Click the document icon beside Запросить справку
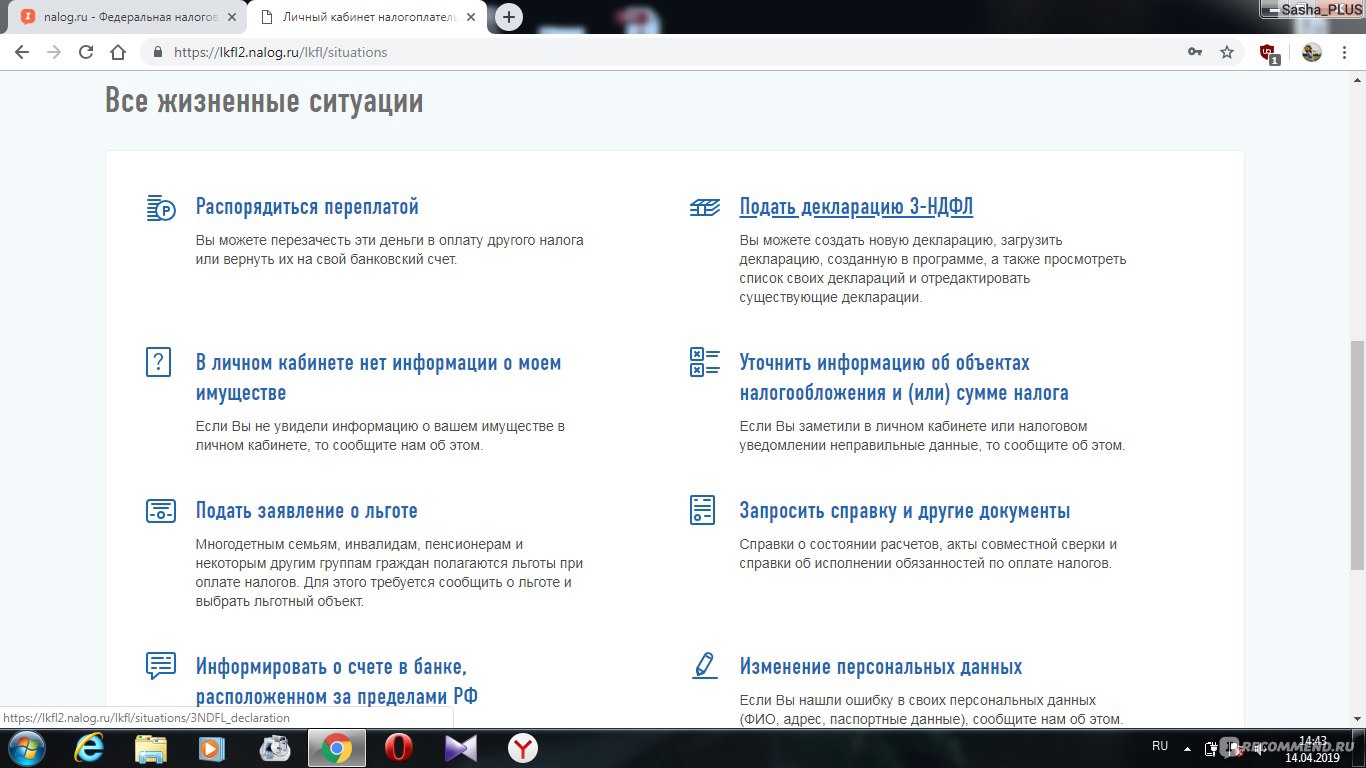Image resolution: width=1366 pixels, height=768 pixels. [x=703, y=510]
